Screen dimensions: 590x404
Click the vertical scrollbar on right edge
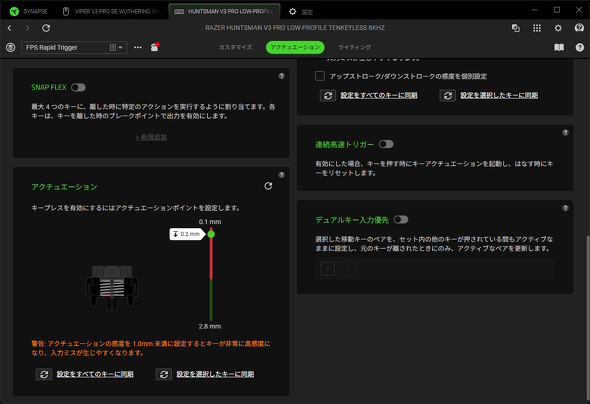click(x=587, y=318)
